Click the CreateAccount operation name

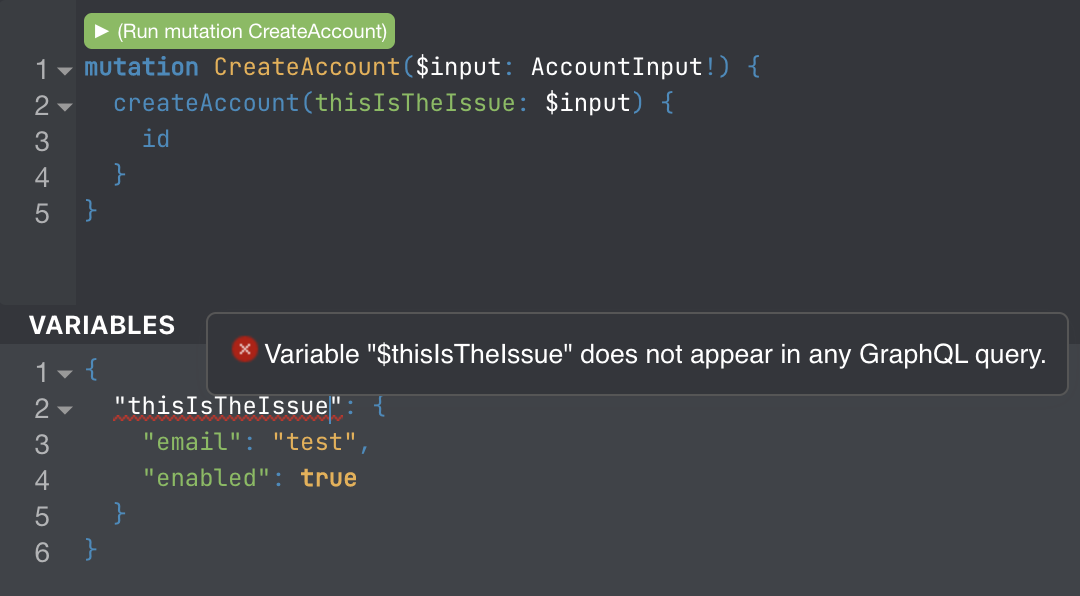[x=305, y=66]
